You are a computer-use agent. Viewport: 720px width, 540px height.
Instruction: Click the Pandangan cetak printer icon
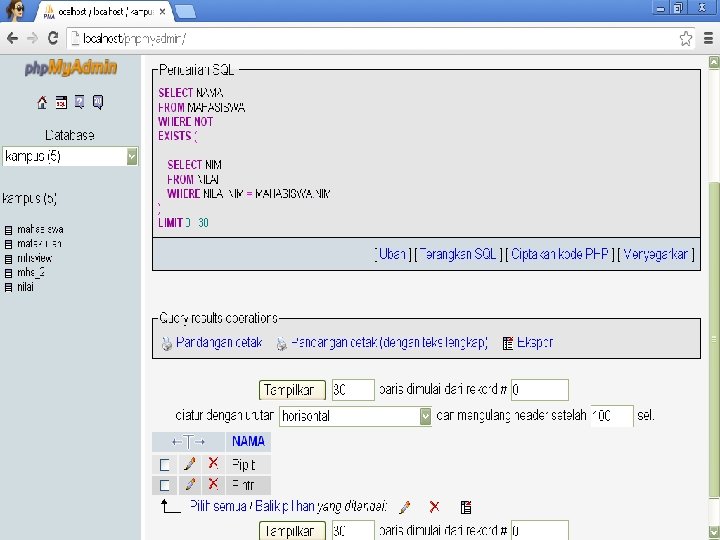click(x=167, y=343)
